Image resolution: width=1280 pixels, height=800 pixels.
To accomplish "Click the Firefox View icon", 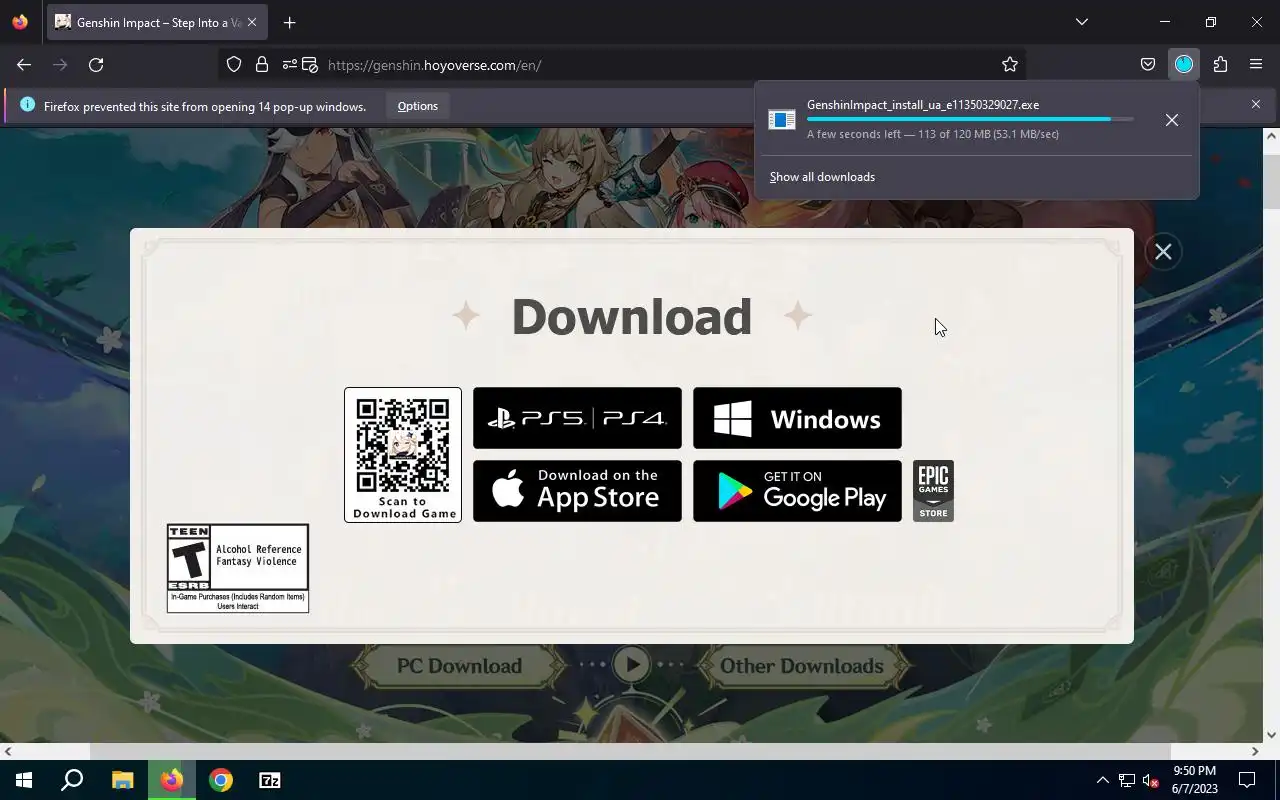I will (20, 22).
